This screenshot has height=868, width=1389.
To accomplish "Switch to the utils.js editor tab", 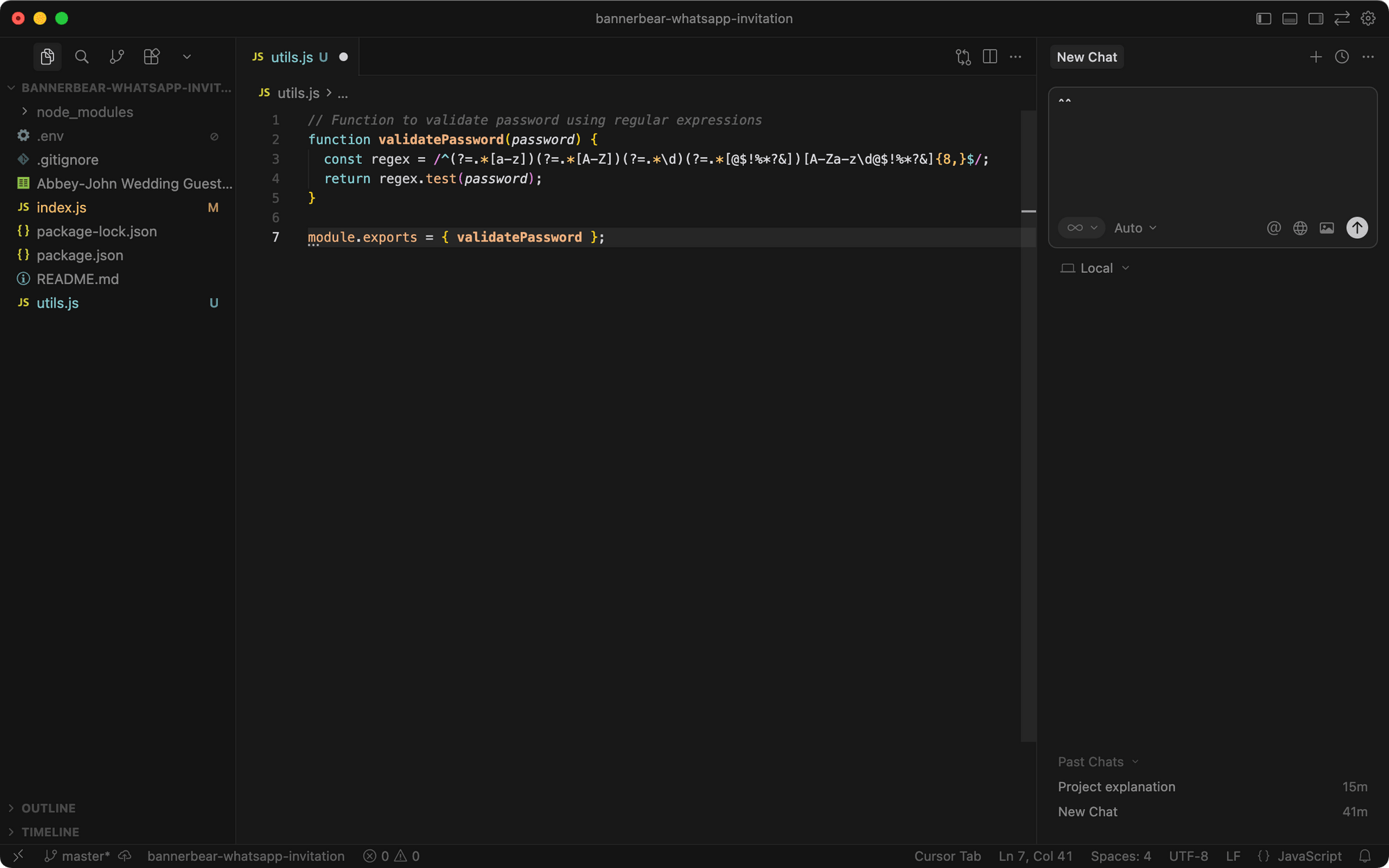I will (x=292, y=57).
